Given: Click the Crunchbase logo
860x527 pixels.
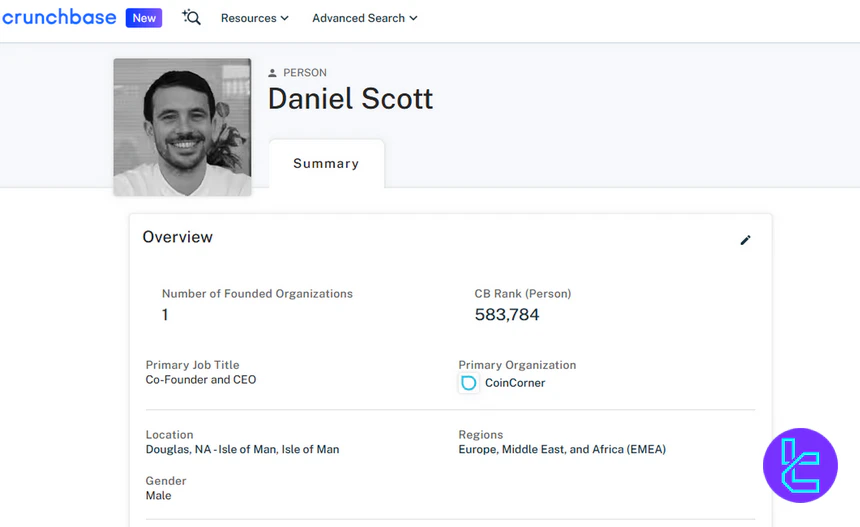Looking at the screenshot, I should click(59, 18).
